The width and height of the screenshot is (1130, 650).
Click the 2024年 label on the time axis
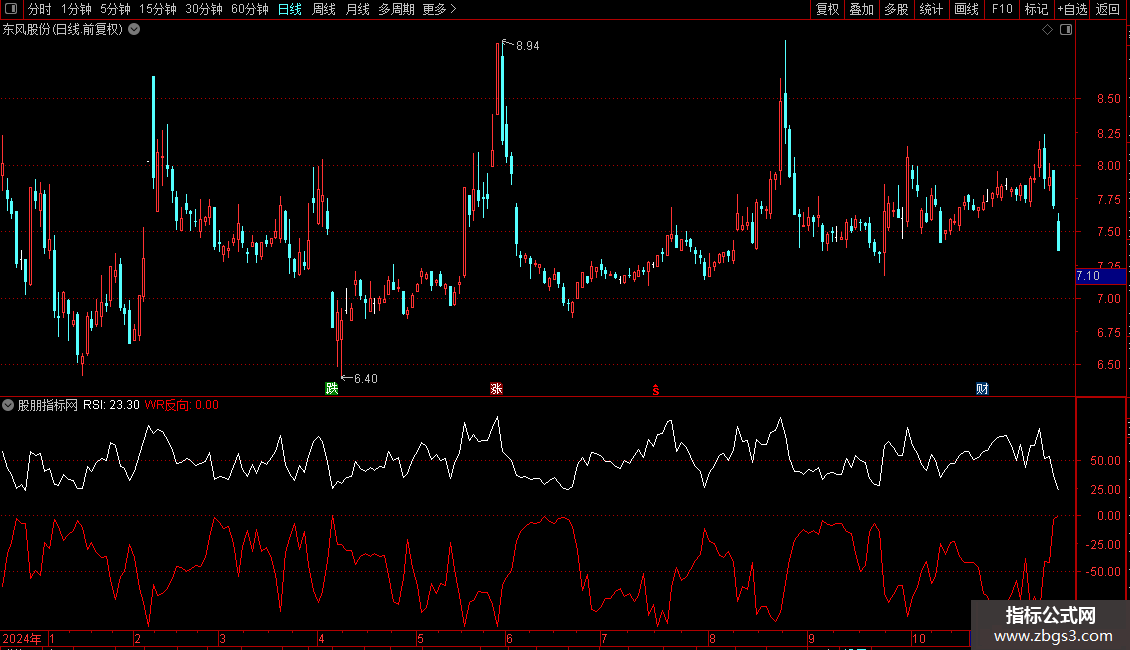click(x=22, y=638)
